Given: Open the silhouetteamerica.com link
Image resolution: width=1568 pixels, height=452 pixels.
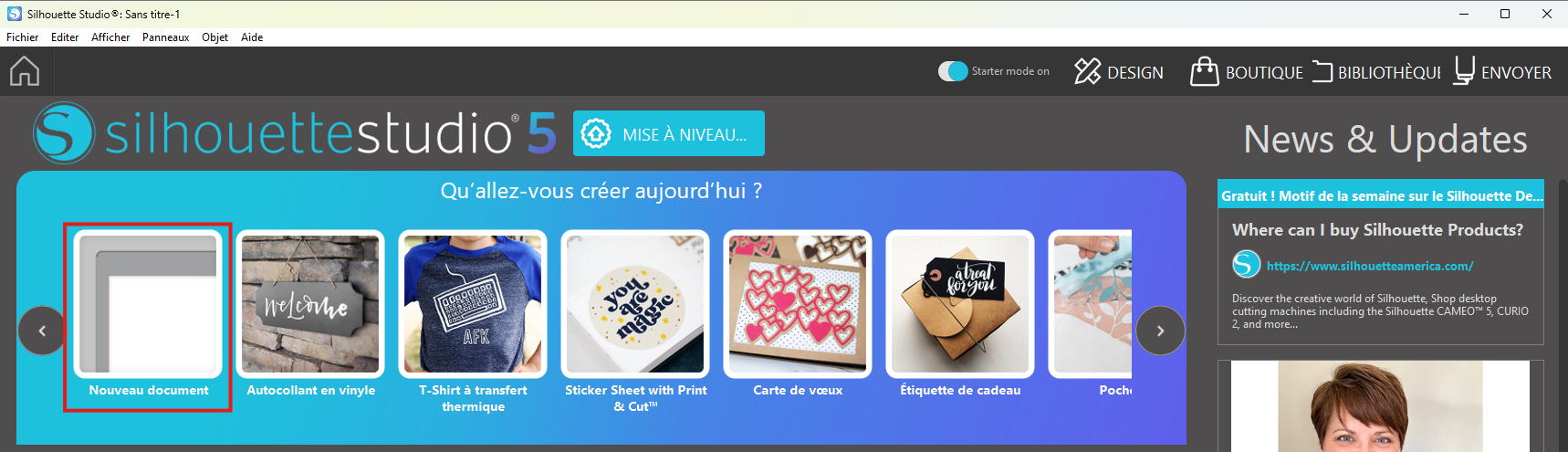Looking at the screenshot, I should [1370, 266].
